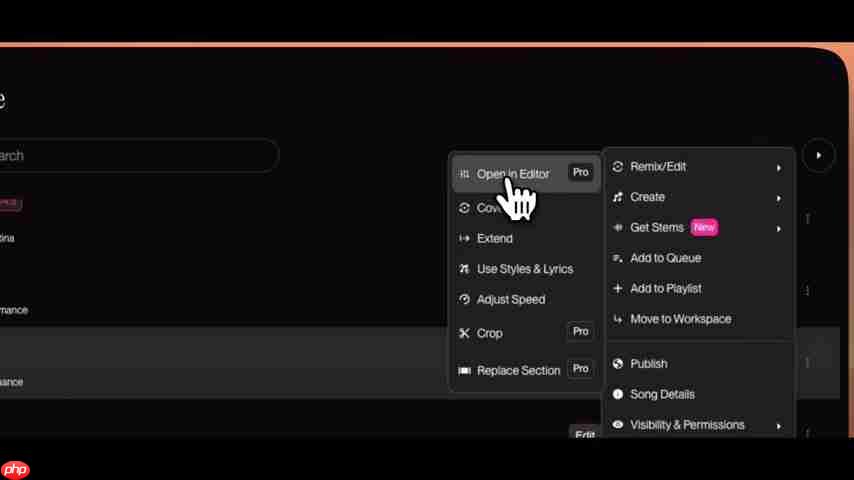The height and width of the screenshot is (480, 854).
Task: Click the Crop scissors icon
Action: pos(464,333)
